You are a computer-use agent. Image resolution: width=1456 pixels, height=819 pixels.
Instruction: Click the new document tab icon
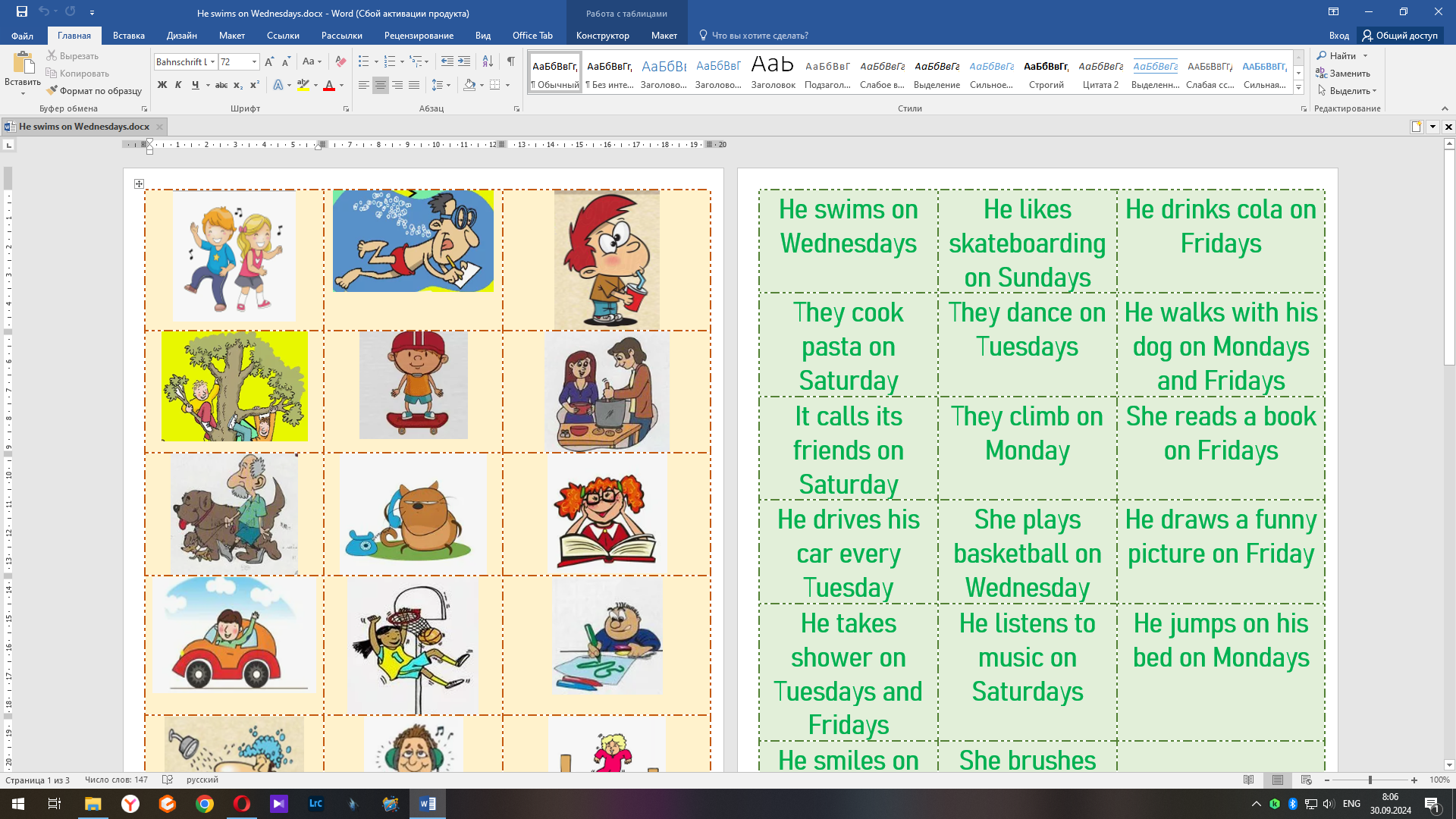click(x=1416, y=127)
